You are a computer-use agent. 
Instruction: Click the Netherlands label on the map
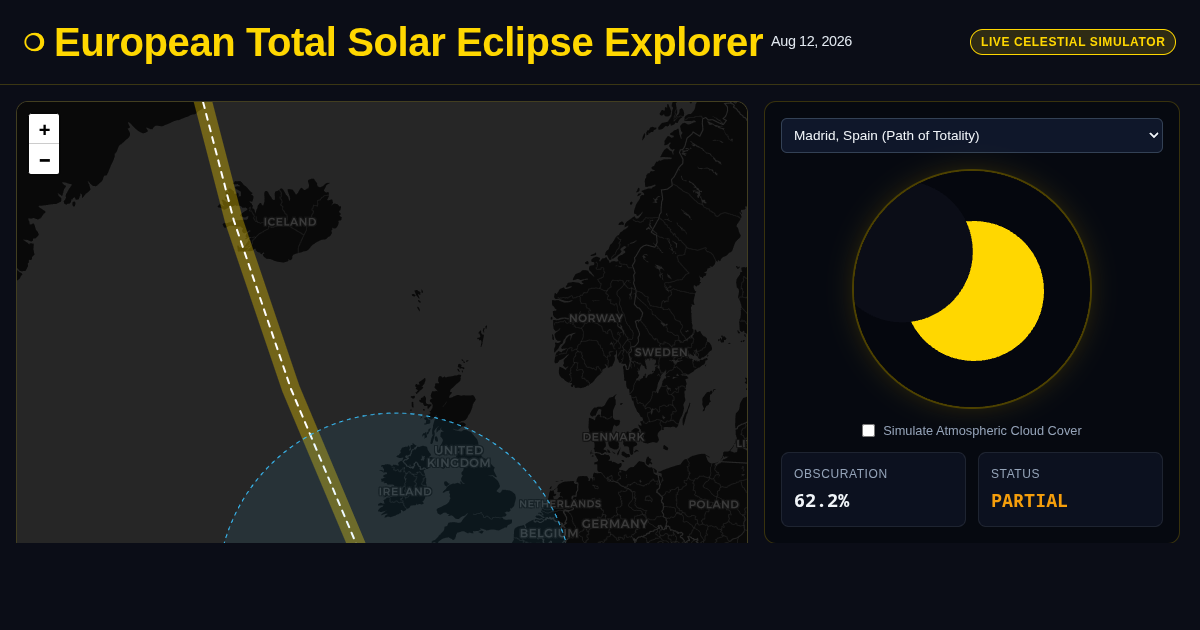(560, 504)
